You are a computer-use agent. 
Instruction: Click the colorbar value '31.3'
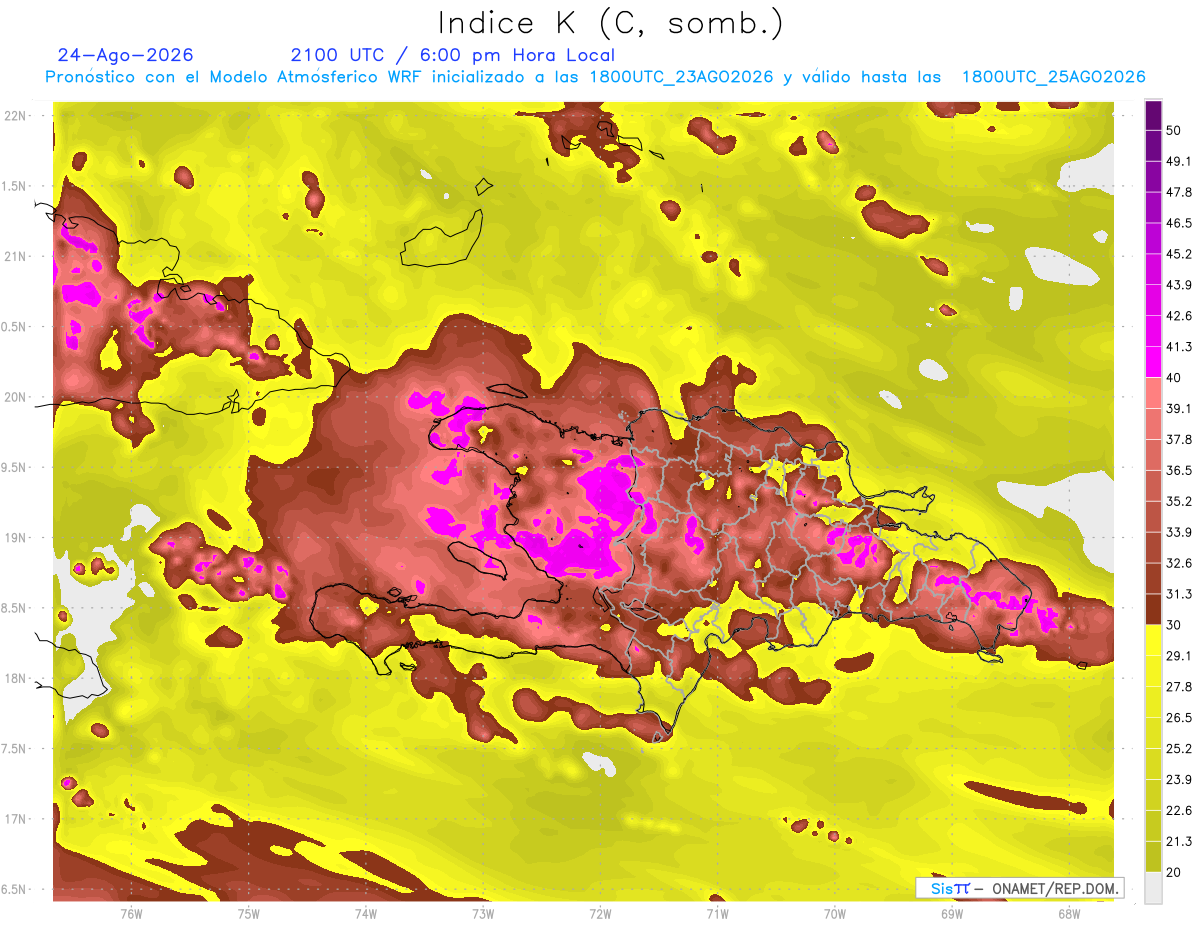tap(1178, 594)
